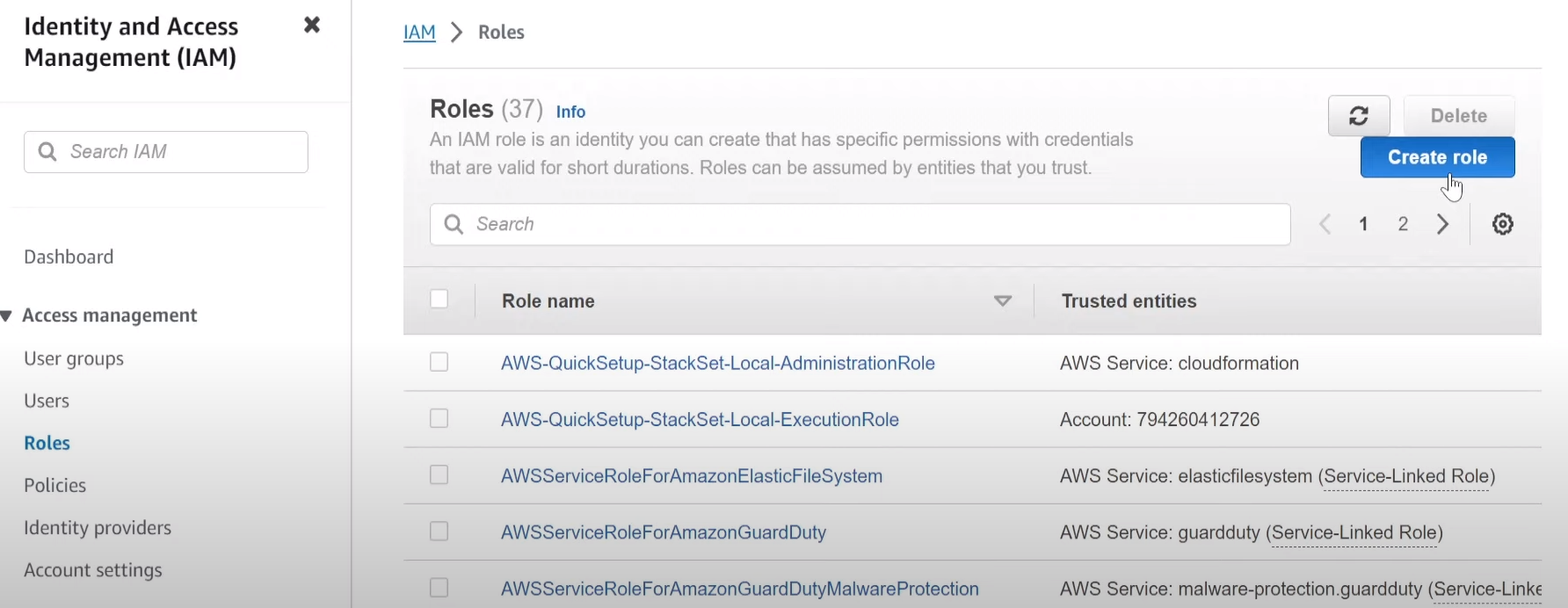Navigate to User groups in sidebar
This screenshot has width=1568, height=608.
point(74,358)
